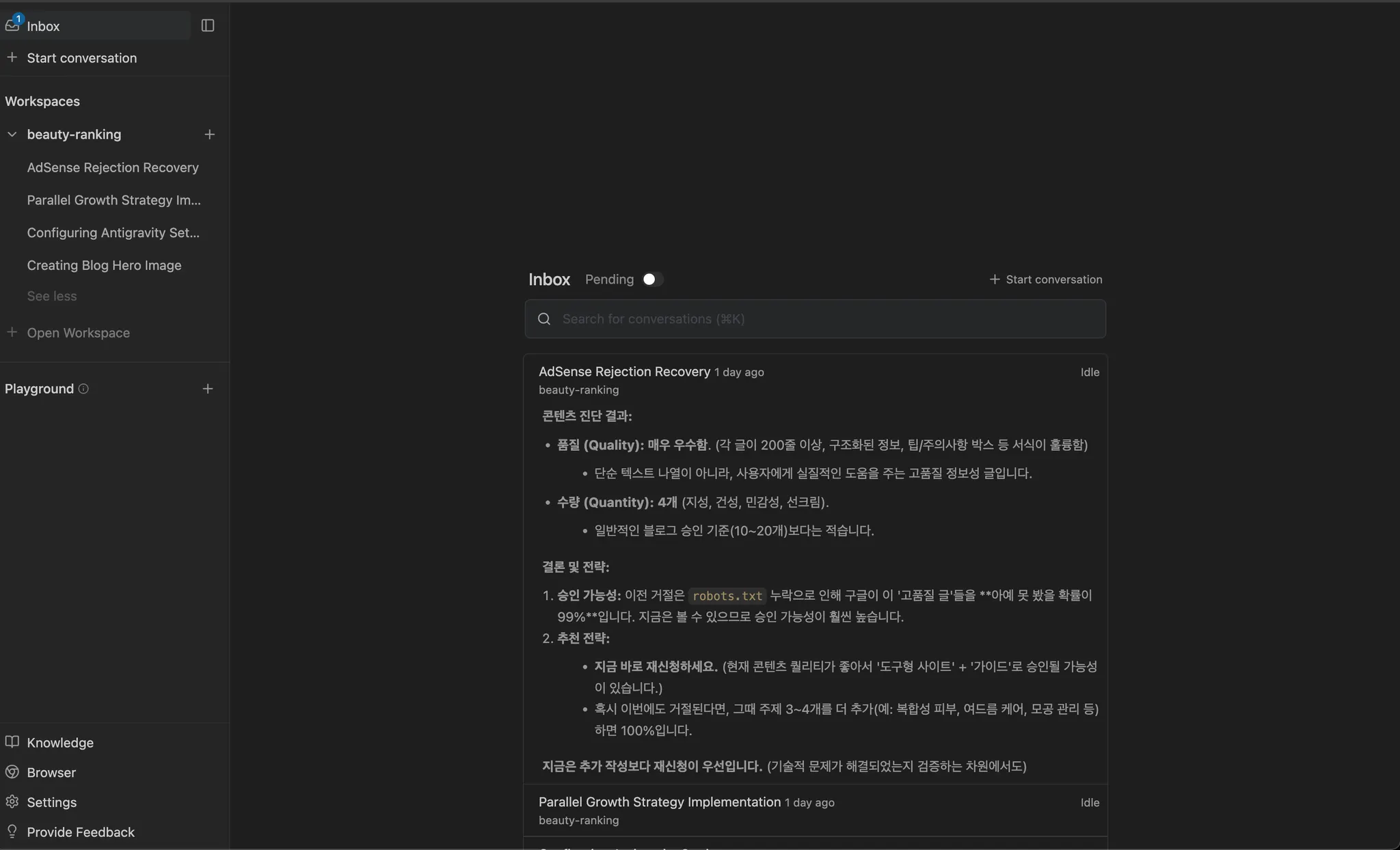Viewport: 1400px width, 850px height.
Task: Toggle the sidebar panel icon
Action: [208, 25]
